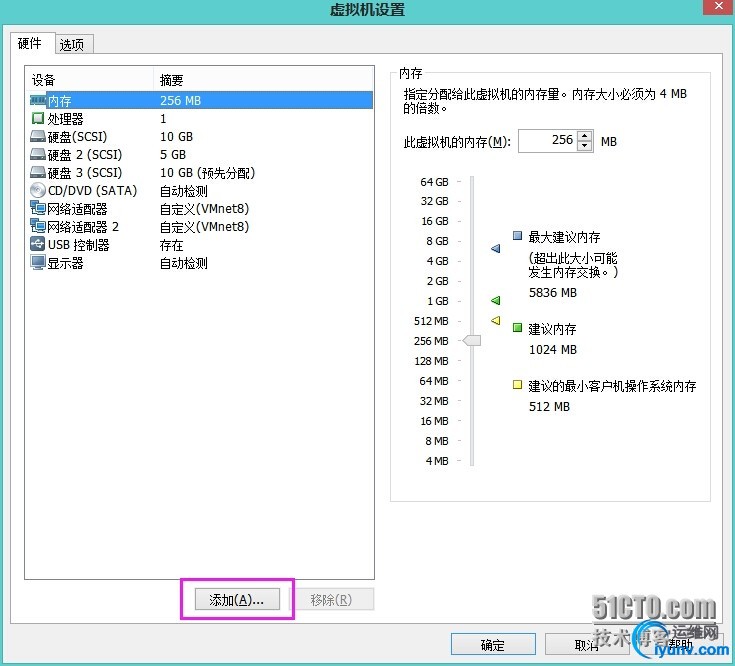This screenshot has width=735, height=666.
Task: Close the 虚拟机设置 dialog
Action: [x=719, y=7]
